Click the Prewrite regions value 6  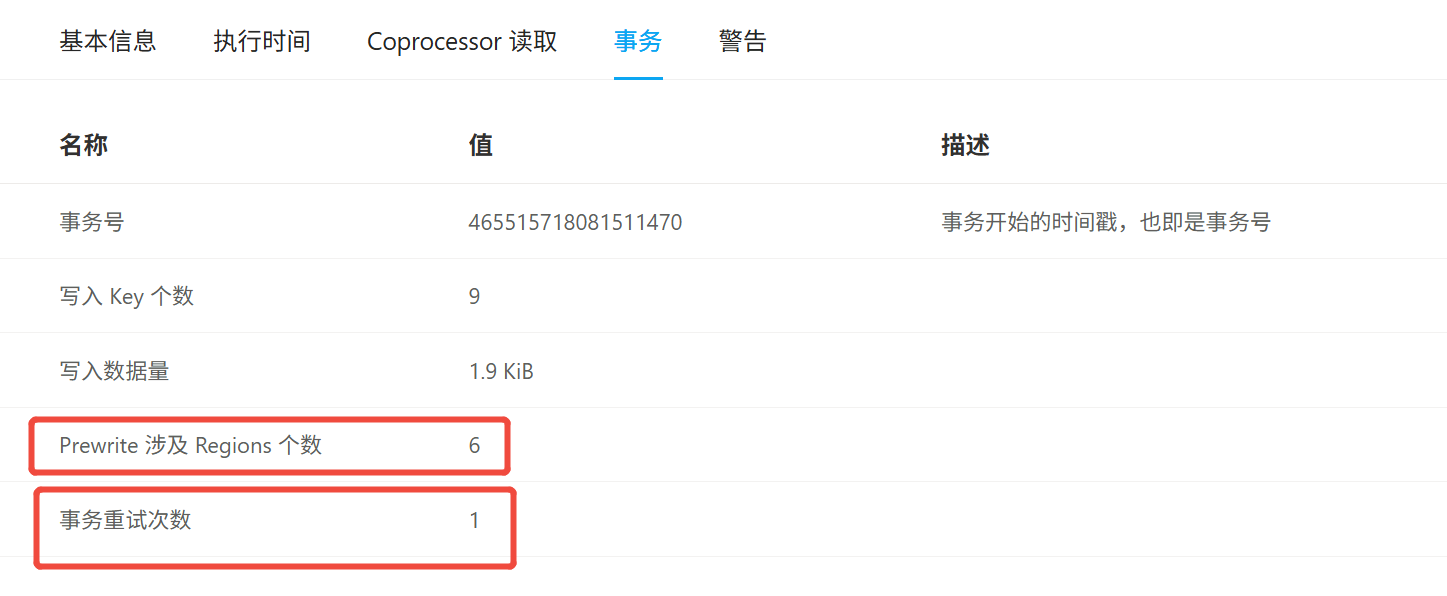(x=475, y=445)
